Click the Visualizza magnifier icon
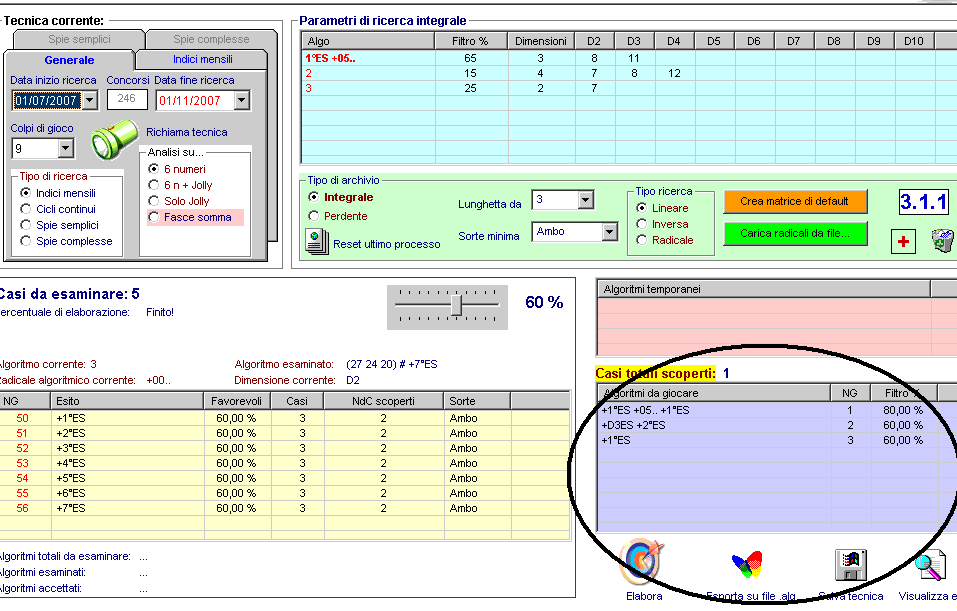The image size is (957, 611). (930, 566)
